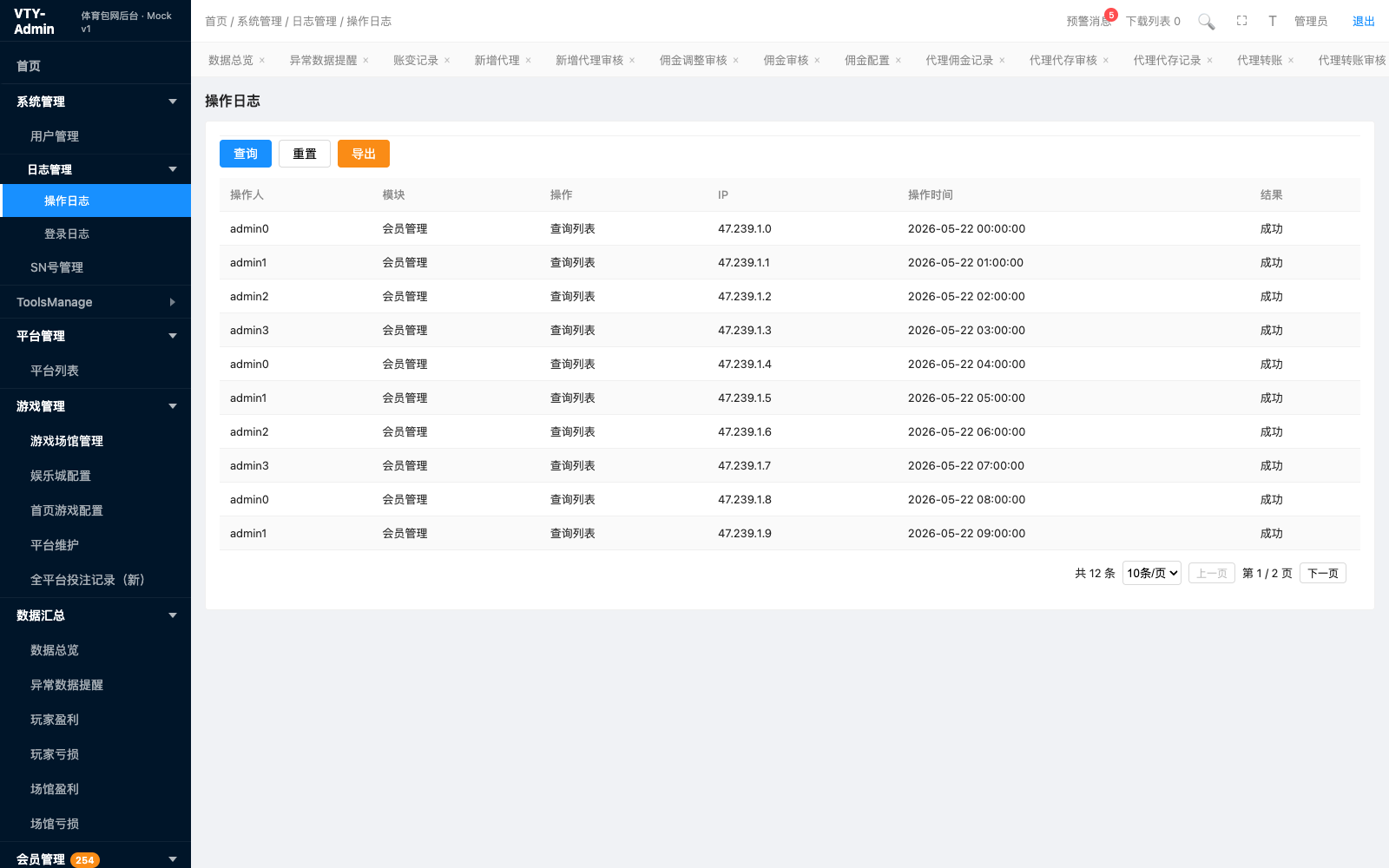Close the 佣金配置 tab
Screen dimensions: 1389x868
click(x=899, y=61)
